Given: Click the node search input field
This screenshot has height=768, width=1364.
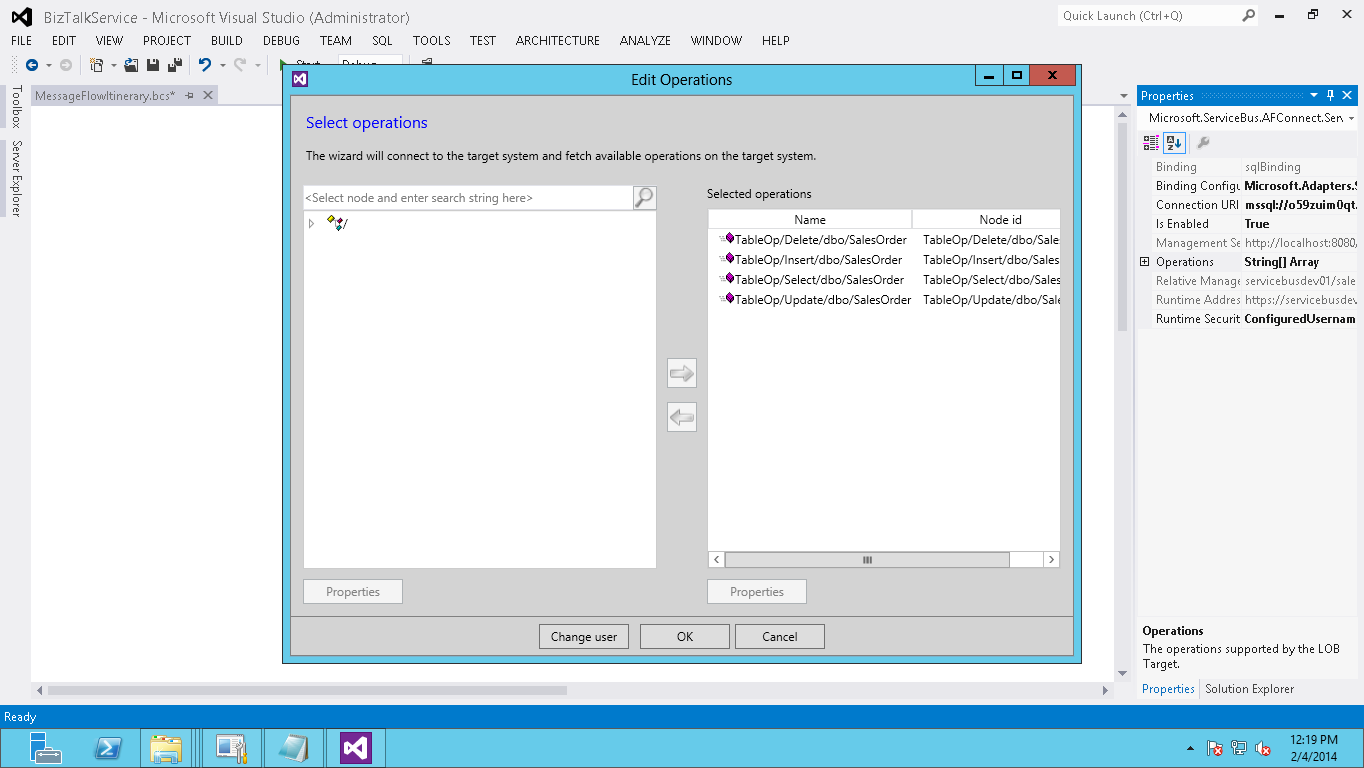Looking at the screenshot, I should pos(468,198).
